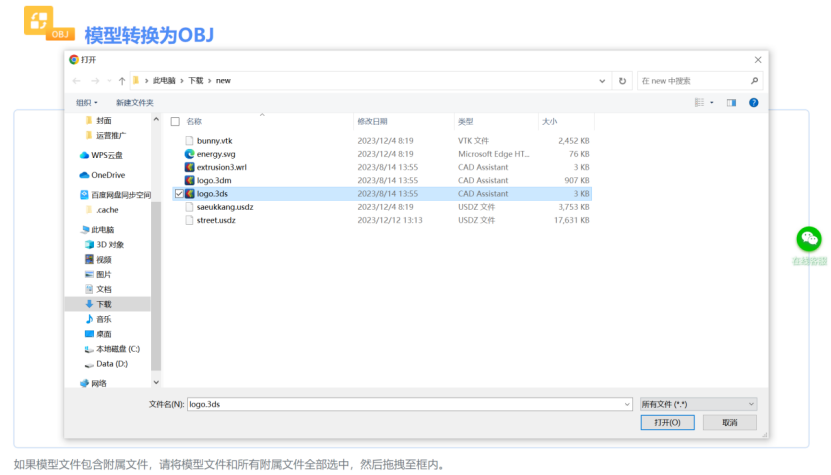This screenshot has width=831, height=475.
Task: Select 网络 in the sidebar
Action: click(x=94, y=383)
